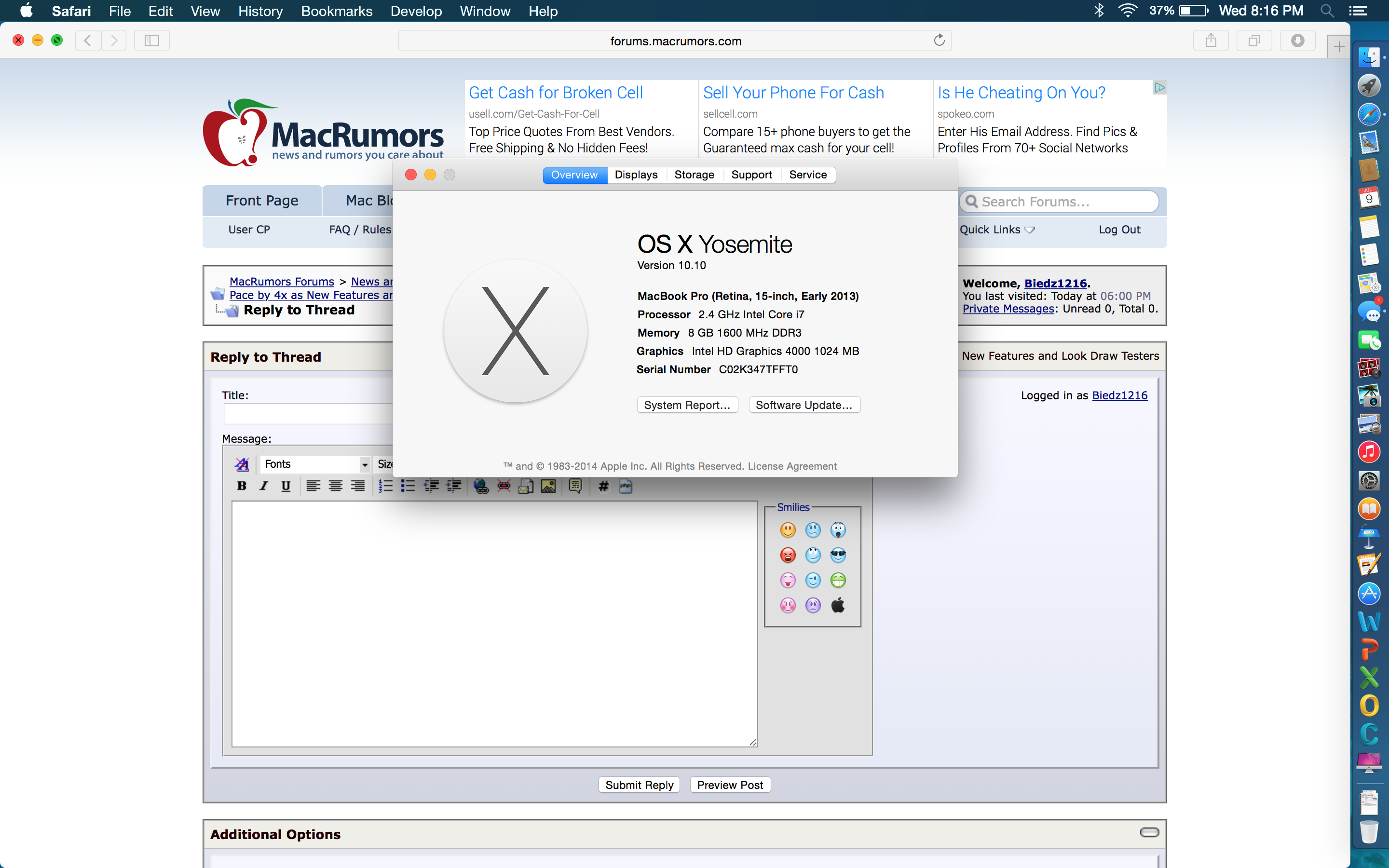Click the License Agreement link

coord(792,466)
